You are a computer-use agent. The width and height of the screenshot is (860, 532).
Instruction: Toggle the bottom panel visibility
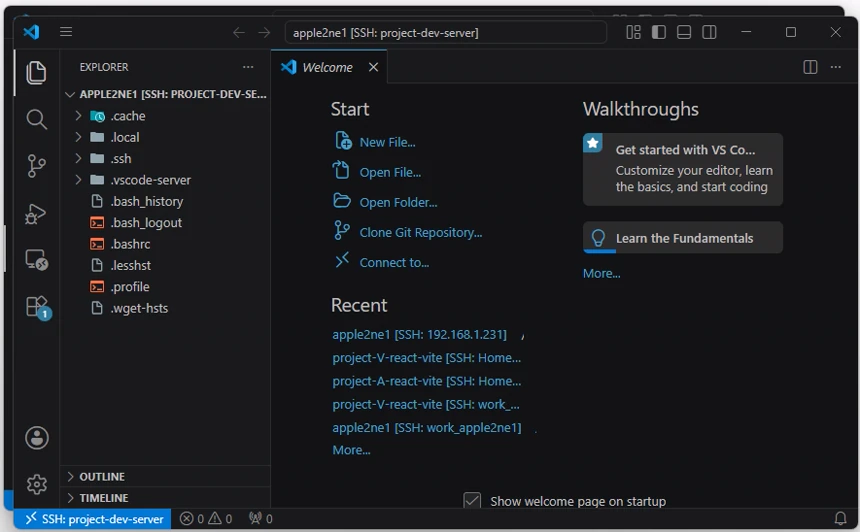click(684, 32)
